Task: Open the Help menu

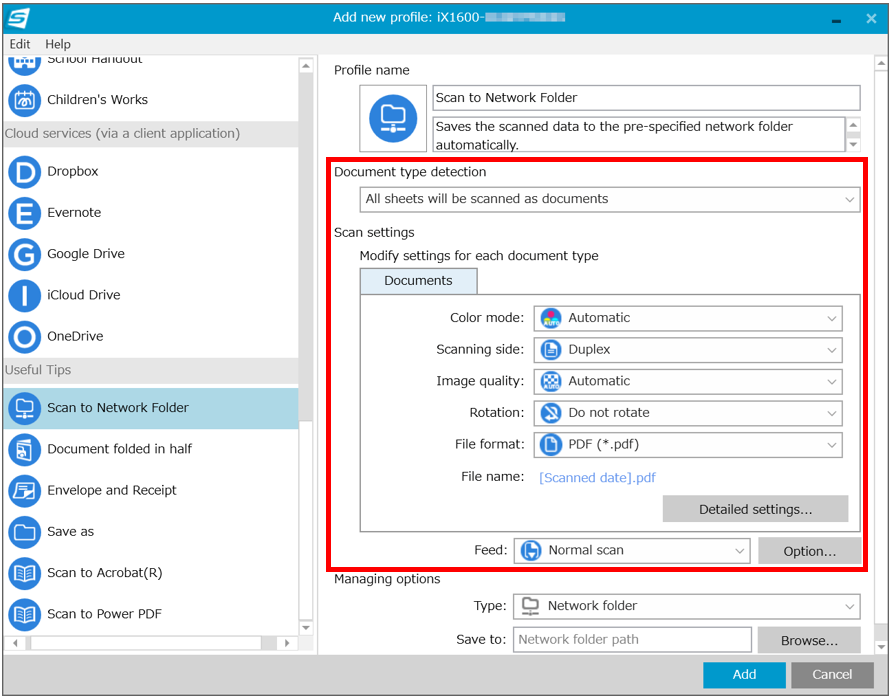Action: 58,44
